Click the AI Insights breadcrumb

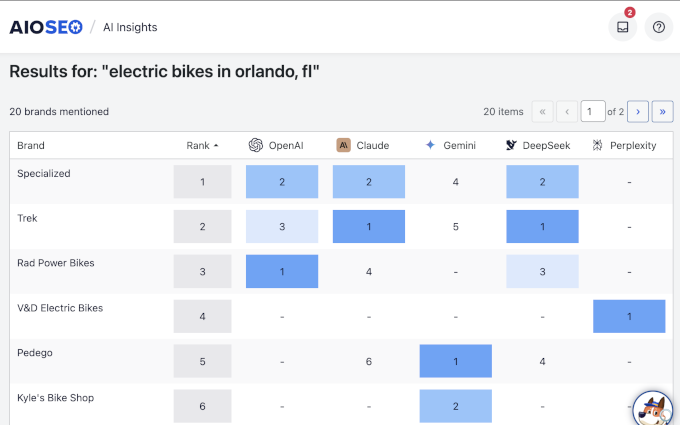[x=130, y=27]
